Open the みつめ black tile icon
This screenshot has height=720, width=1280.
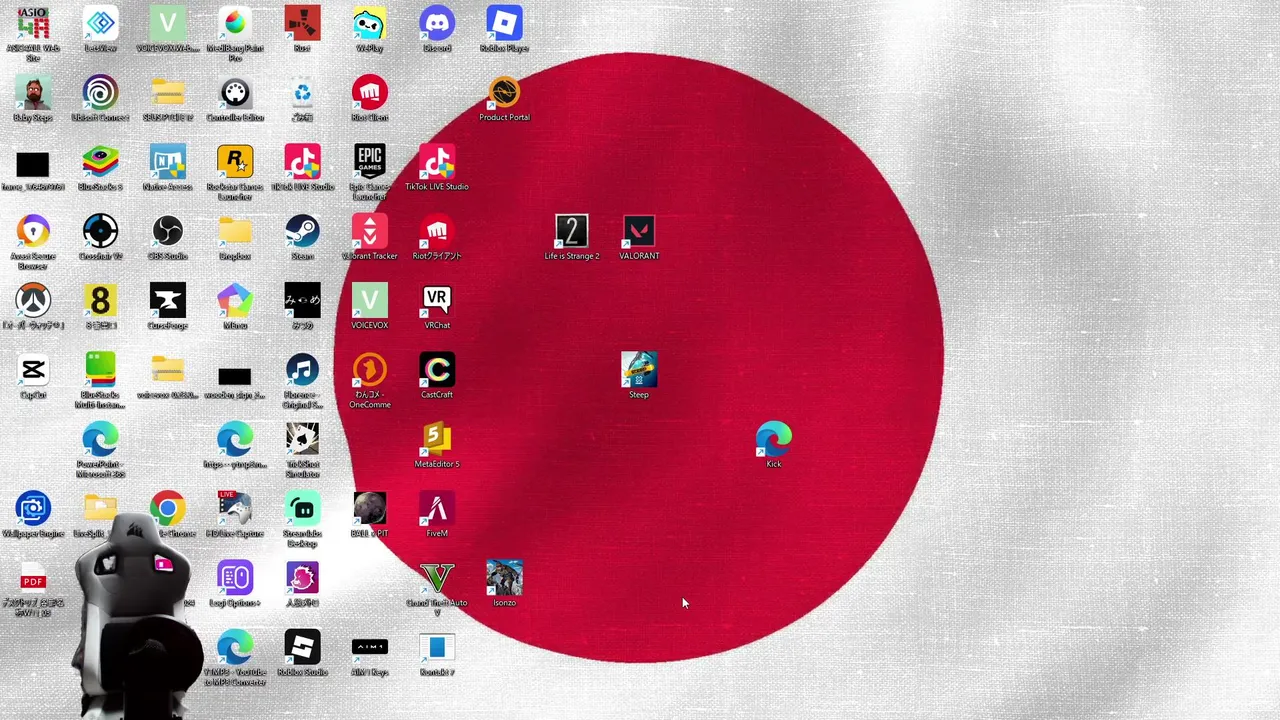click(302, 300)
